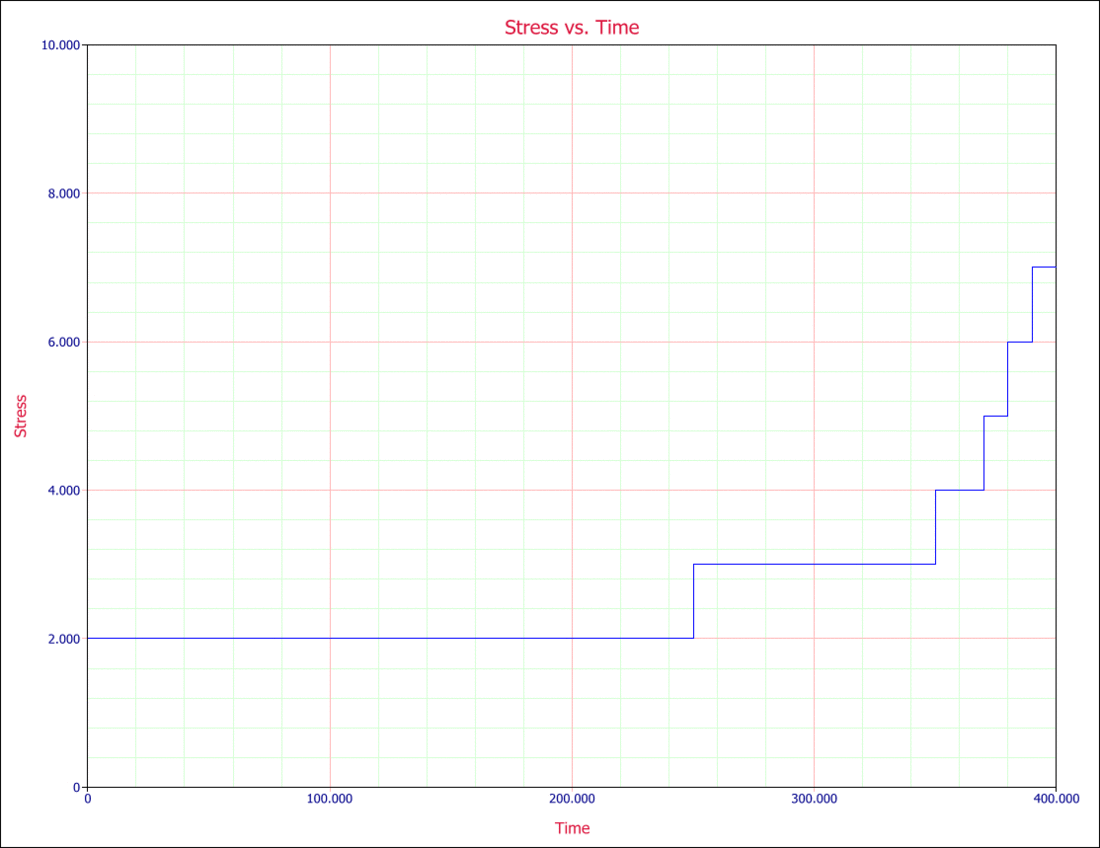Select x-axis tick value 300.000
Screen dimensions: 1100x848
pyautogui.click(x=814, y=799)
